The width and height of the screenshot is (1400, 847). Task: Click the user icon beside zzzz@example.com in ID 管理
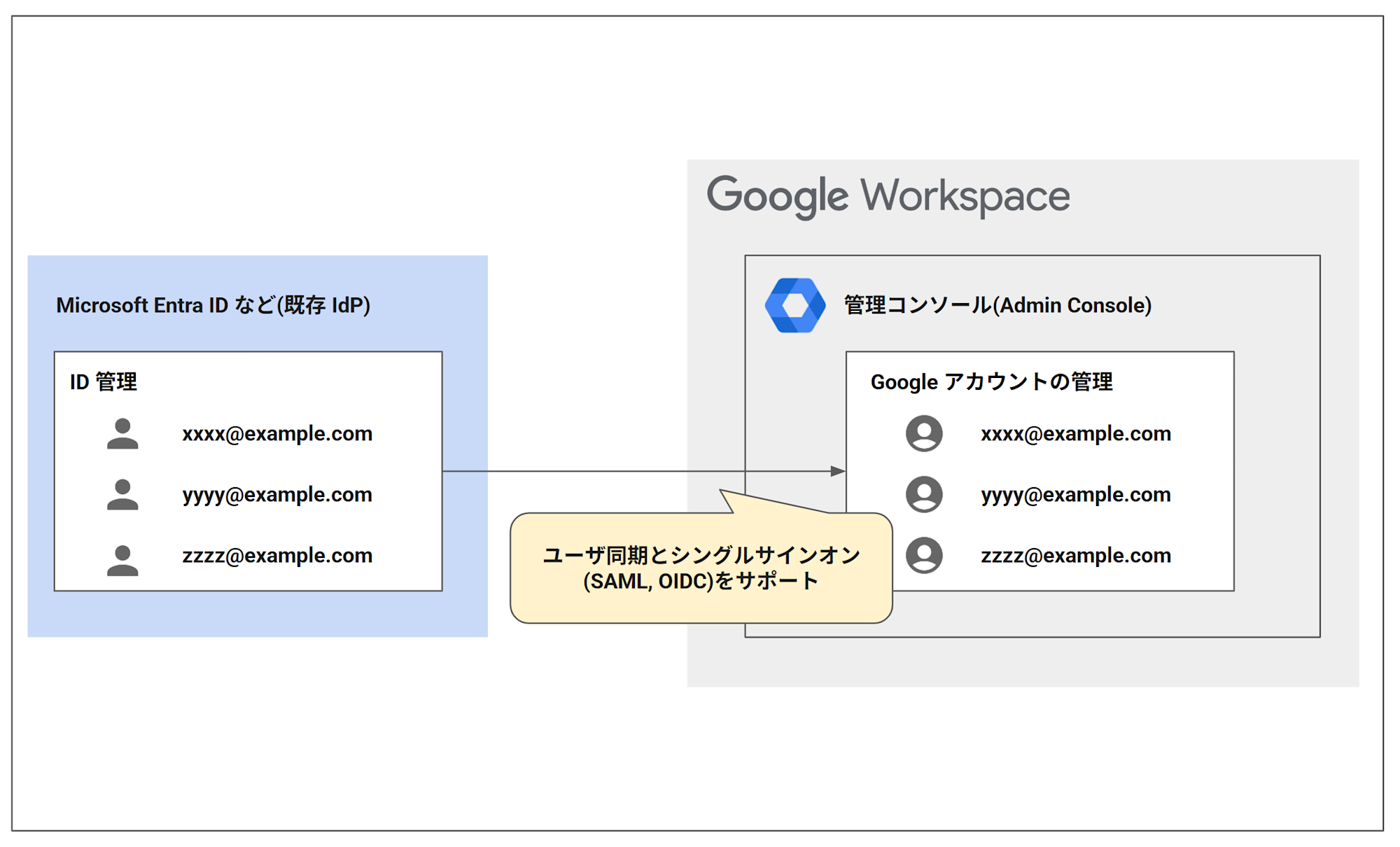(x=122, y=560)
